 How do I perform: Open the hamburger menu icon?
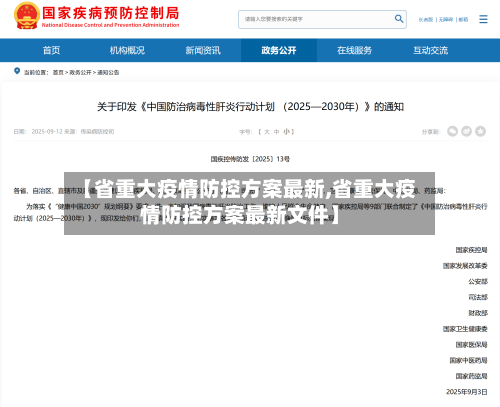point(483,19)
